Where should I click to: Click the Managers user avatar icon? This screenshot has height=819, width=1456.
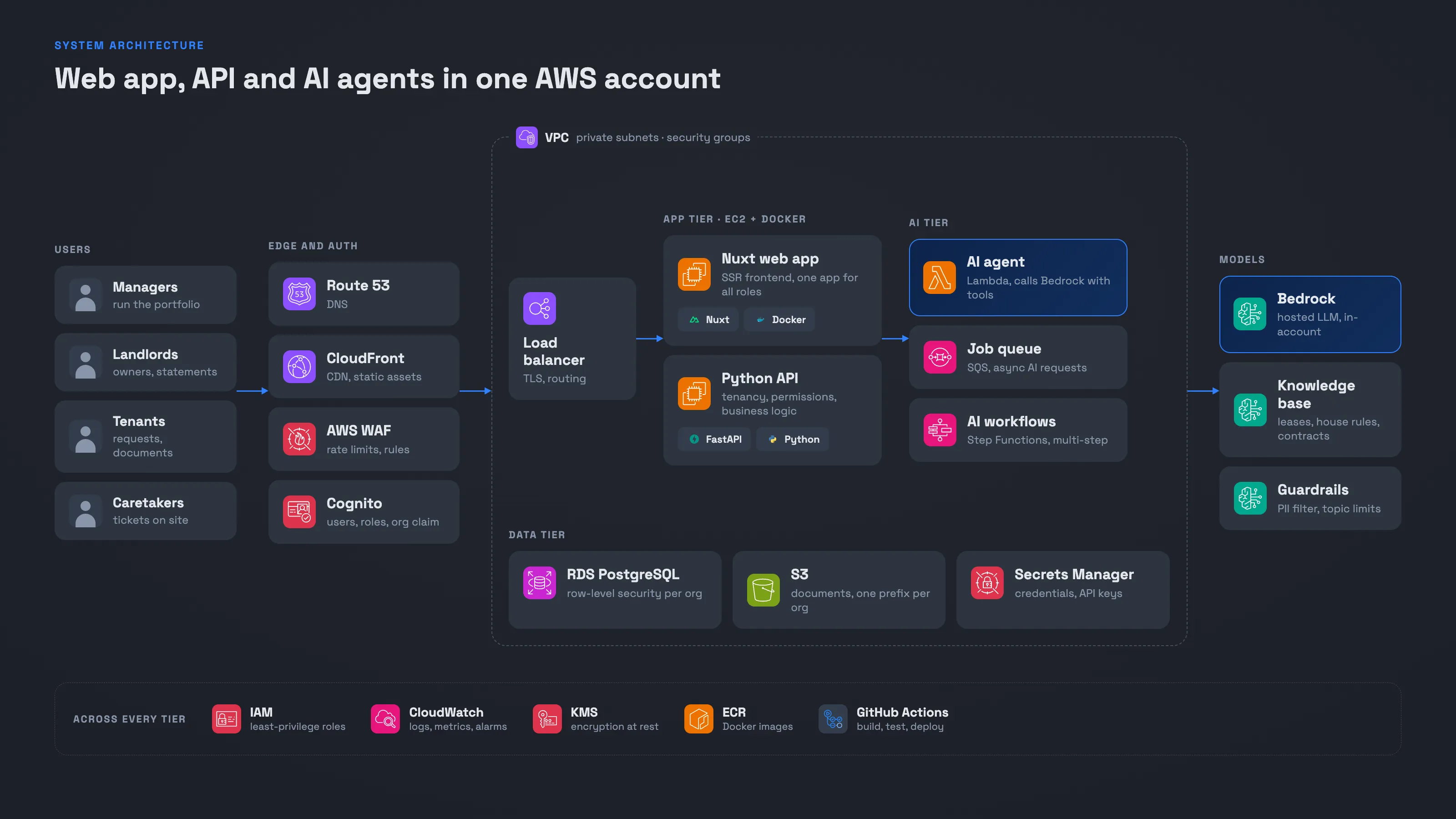pos(86,295)
